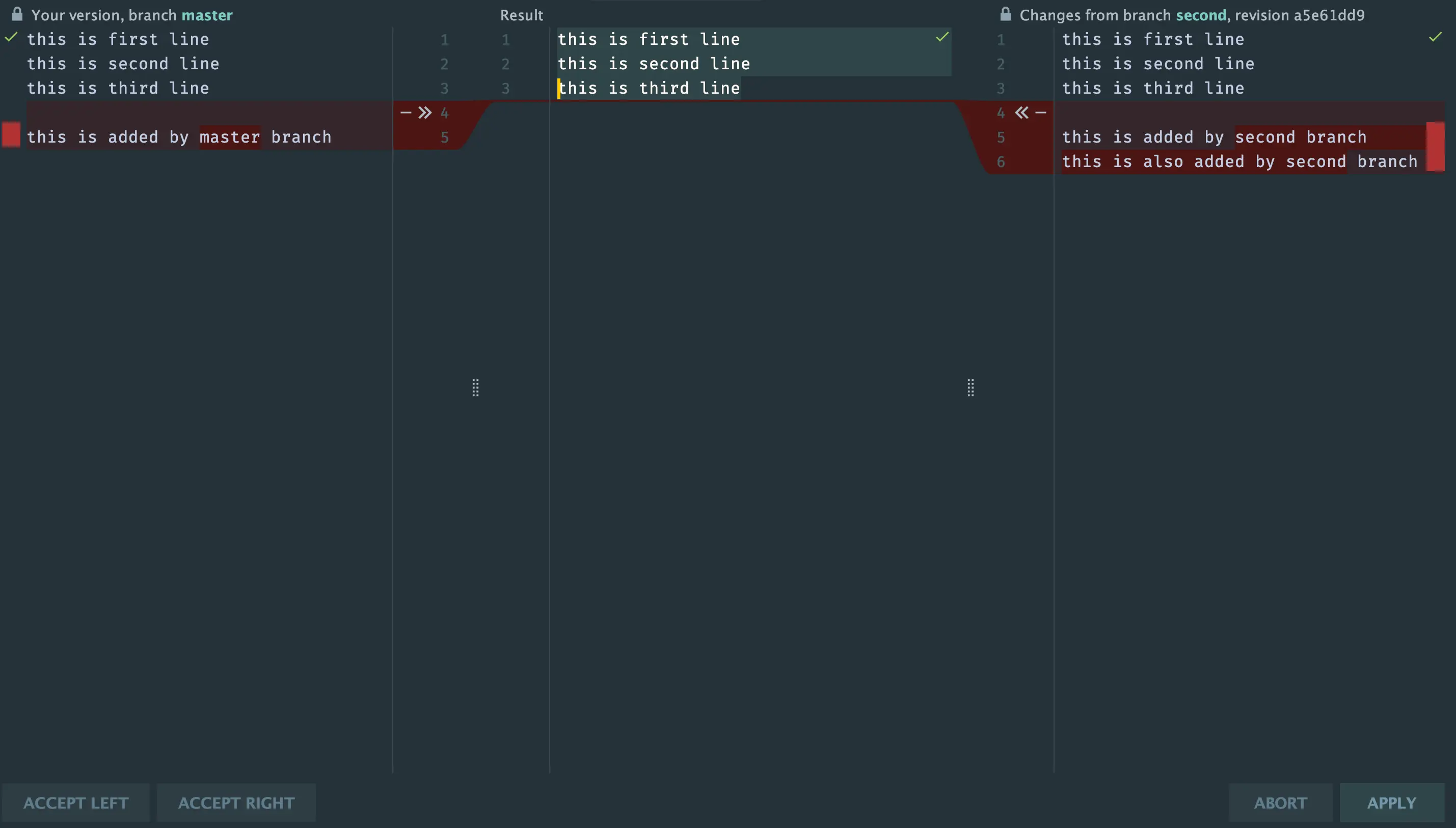The height and width of the screenshot is (828, 1456).
Task: Ignore the right change using the minus icon
Action: [x=1041, y=113]
